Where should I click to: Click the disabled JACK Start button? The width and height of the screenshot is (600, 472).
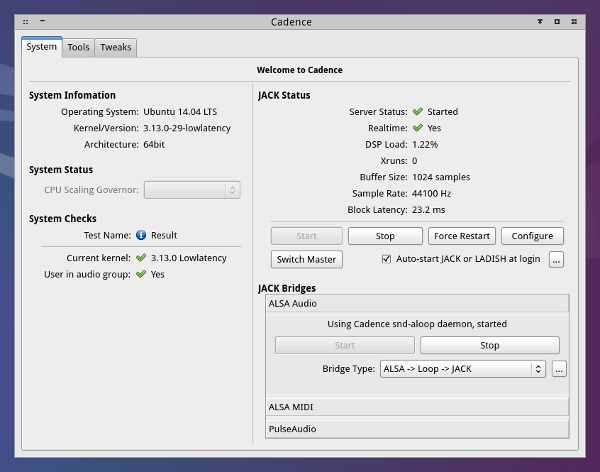click(x=307, y=236)
